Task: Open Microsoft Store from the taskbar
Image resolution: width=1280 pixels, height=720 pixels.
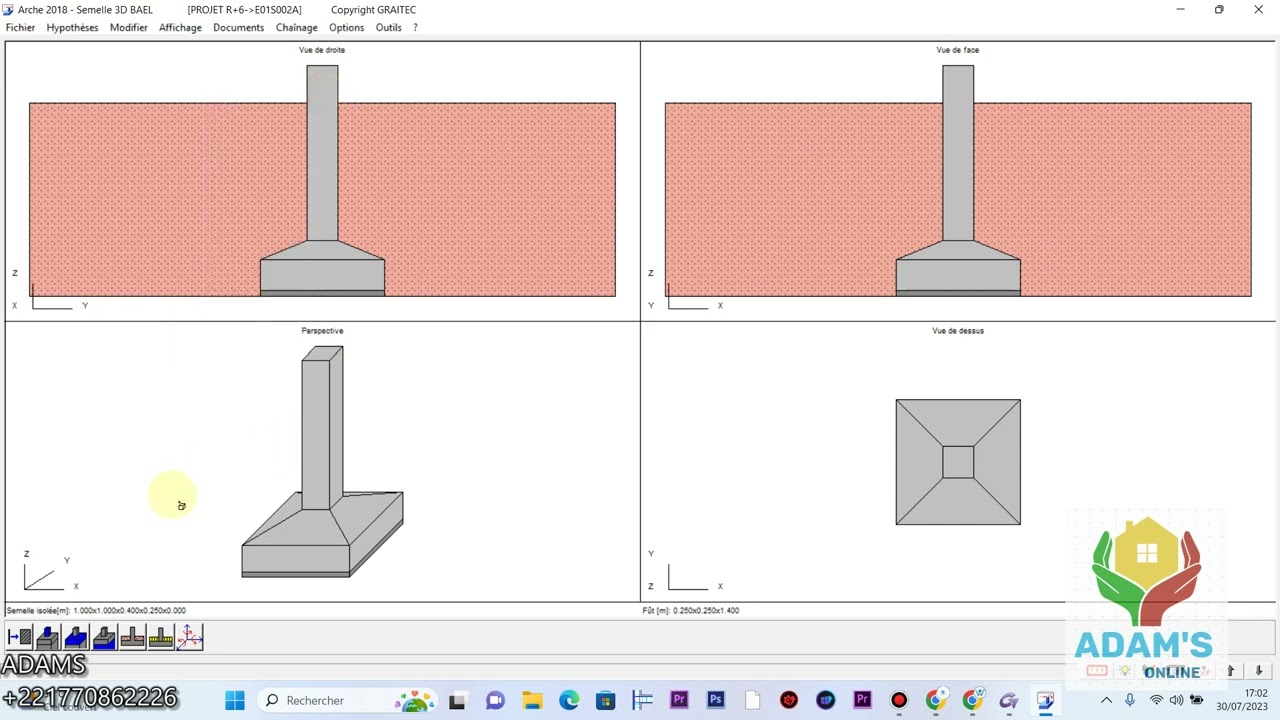Action: (606, 700)
